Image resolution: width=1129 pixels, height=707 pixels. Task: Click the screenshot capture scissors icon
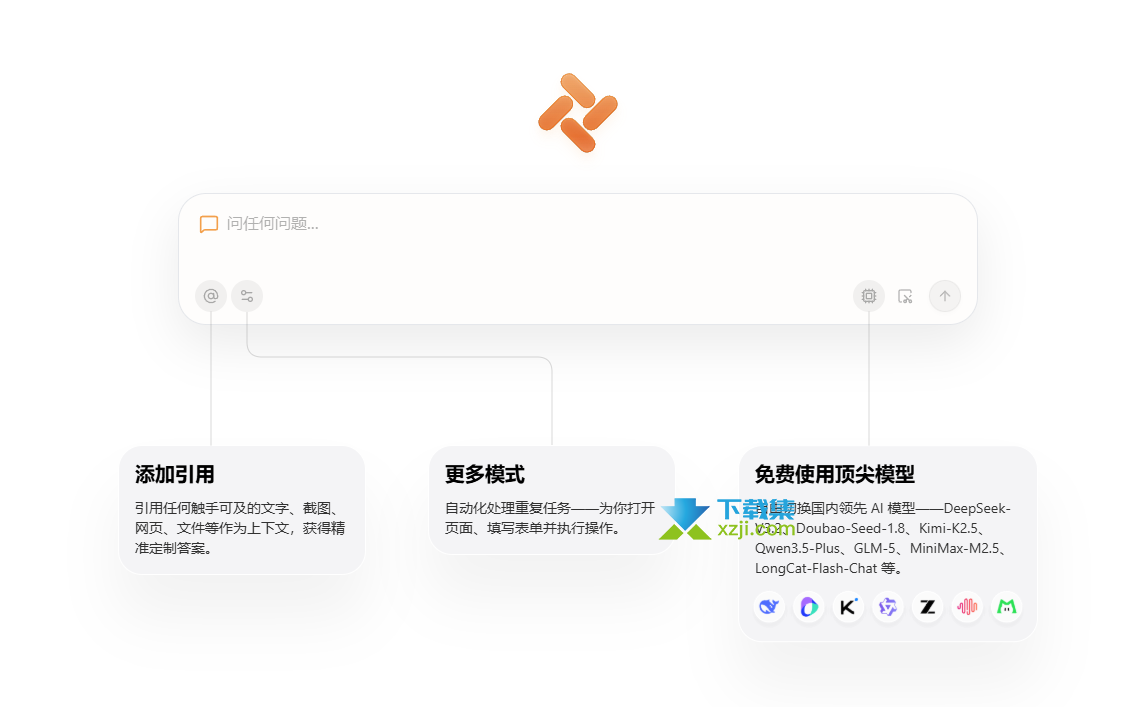pyautogui.click(x=905, y=296)
